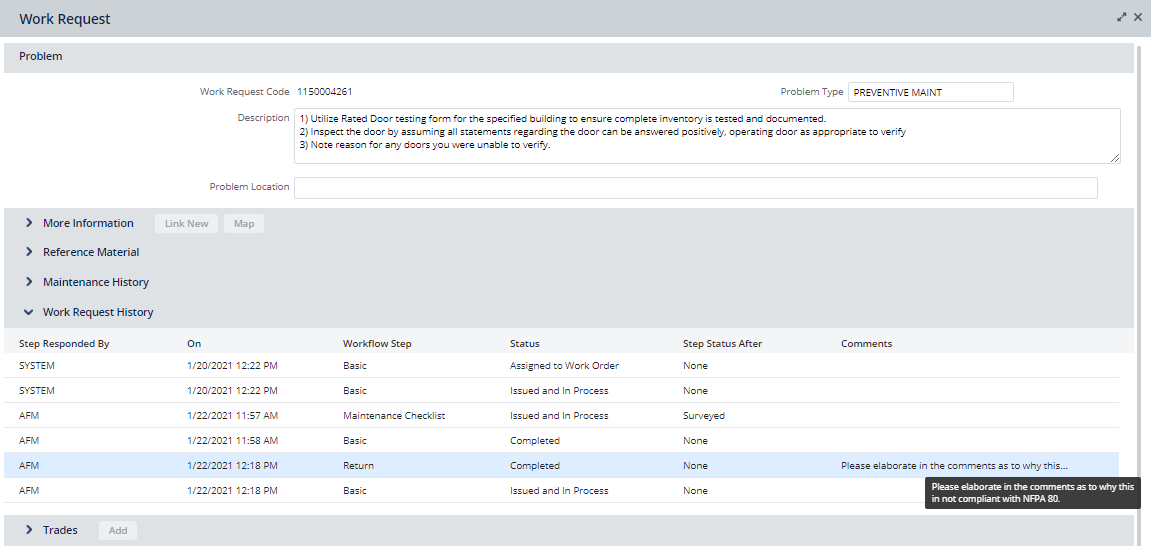Screen dimensions: 1151x546
Task: Select the Assigned to Work Order status cell
Action: click(x=564, y=365)
